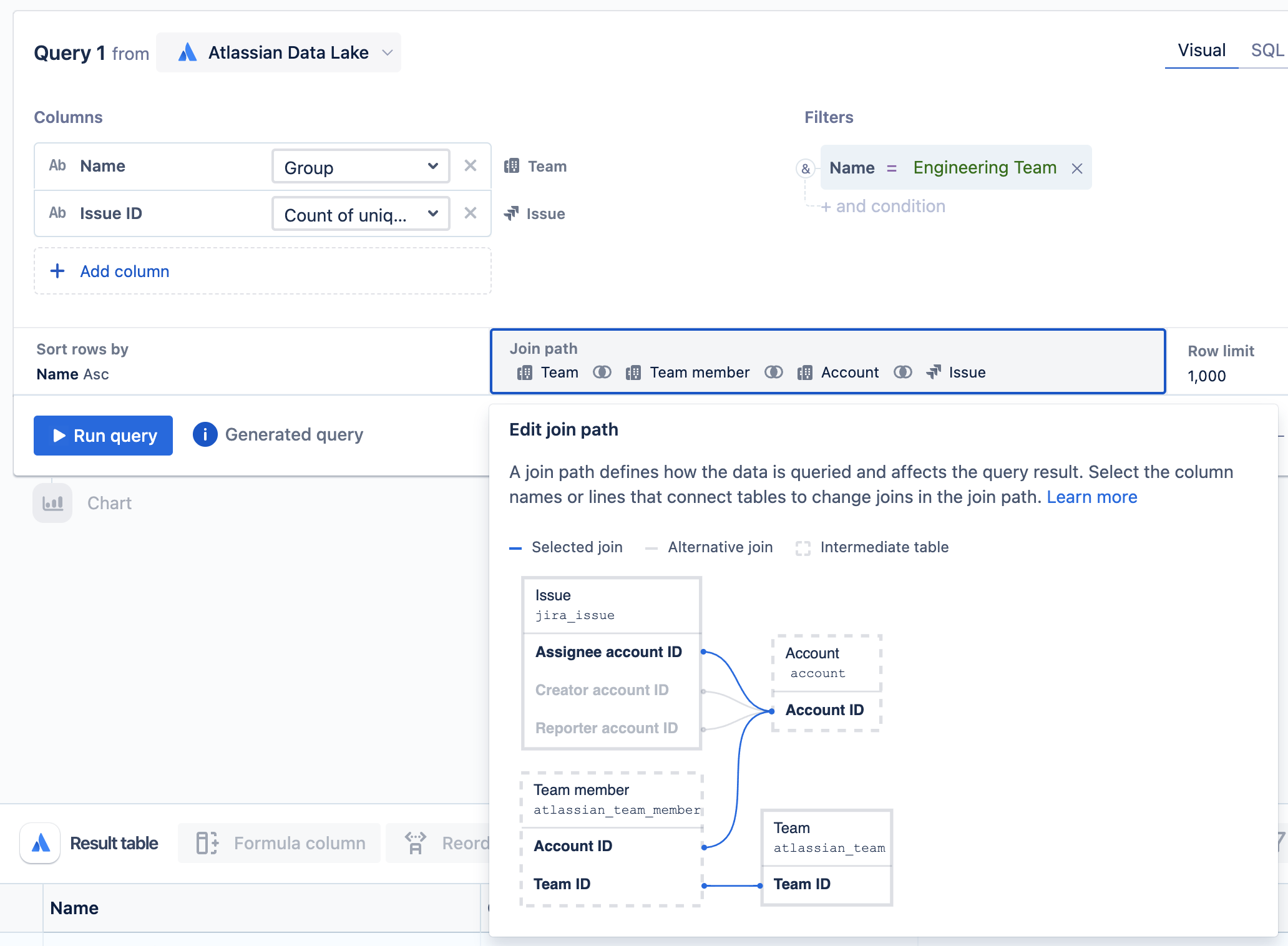The height and width of the screenshot is (946, 1288).
Task: Click the Generated query info icon
Action: pyautogui.click(x=205, y=434)
